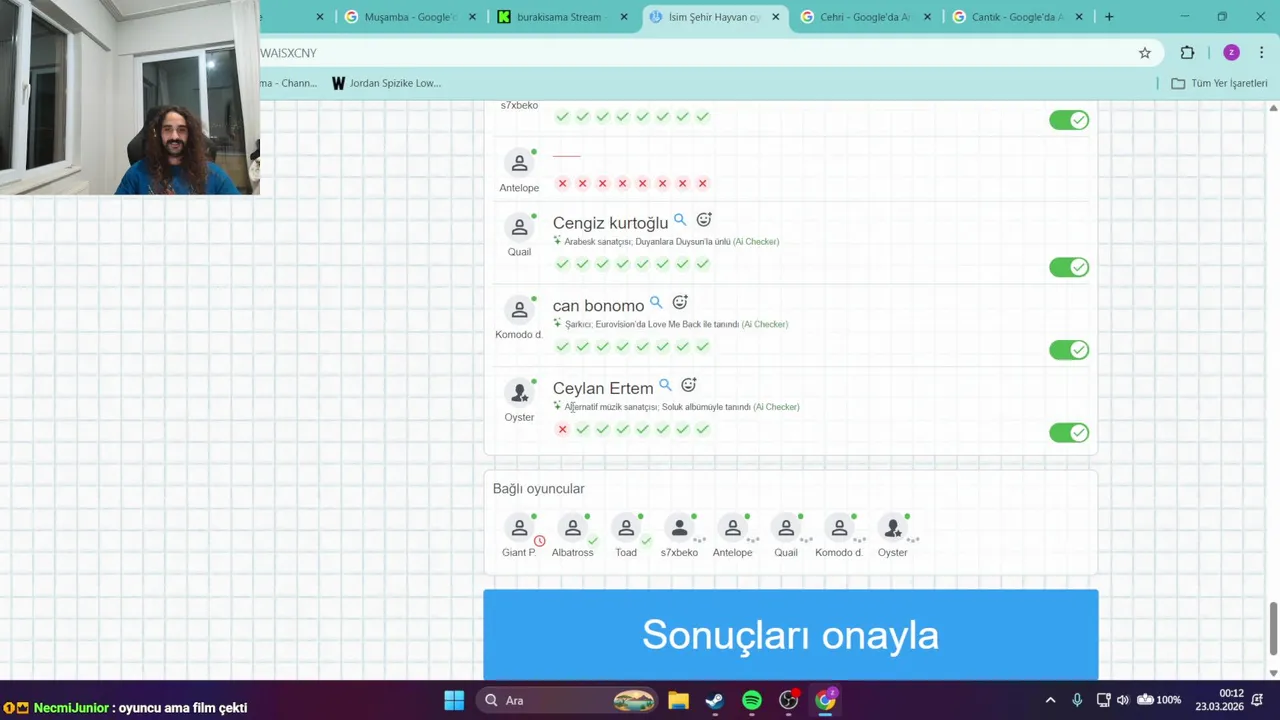This screenshot has height=720, width=1280.
Task: Open Spotify from the taskbar
Action: click(x=752, y=700)
